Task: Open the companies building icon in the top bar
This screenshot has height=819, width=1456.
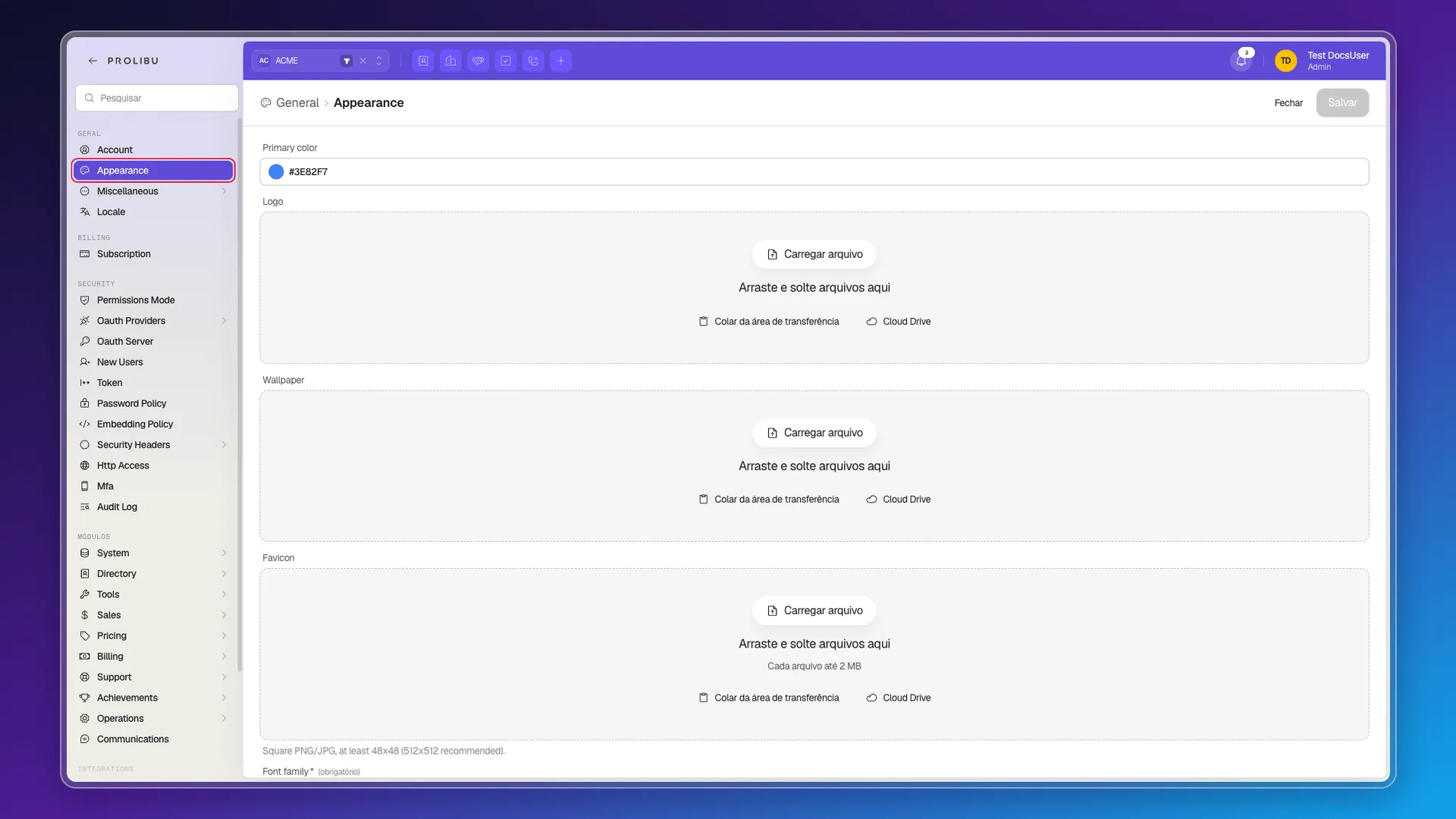Action: pyautogui.click(x=450, y=61)
